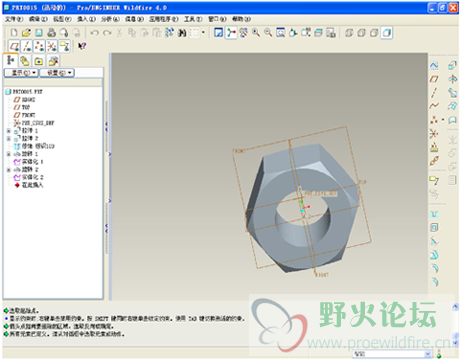Image resolution: width=460 pixels, height=361 pixels.
Task: Select the zoom in magnifier icon
Action: pyautogui.click(x=256, y=33)
